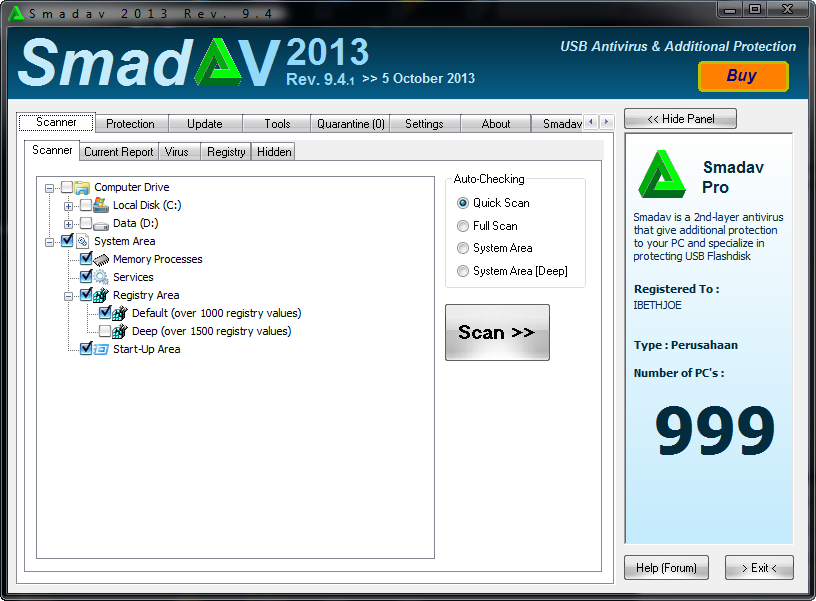Click the << Hide Panel button

click(681, 119)
